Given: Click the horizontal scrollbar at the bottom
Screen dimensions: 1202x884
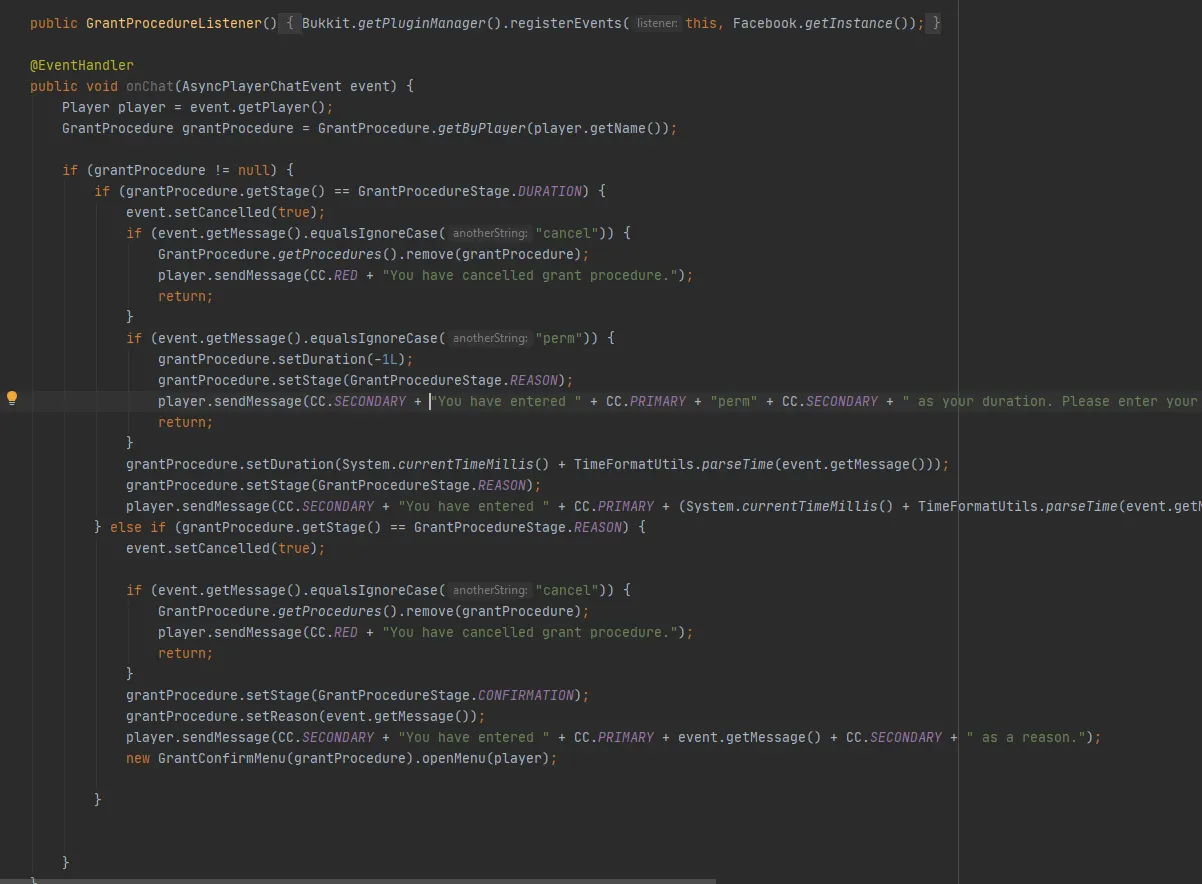Looking at the screenshot, I should click(358, 880).
